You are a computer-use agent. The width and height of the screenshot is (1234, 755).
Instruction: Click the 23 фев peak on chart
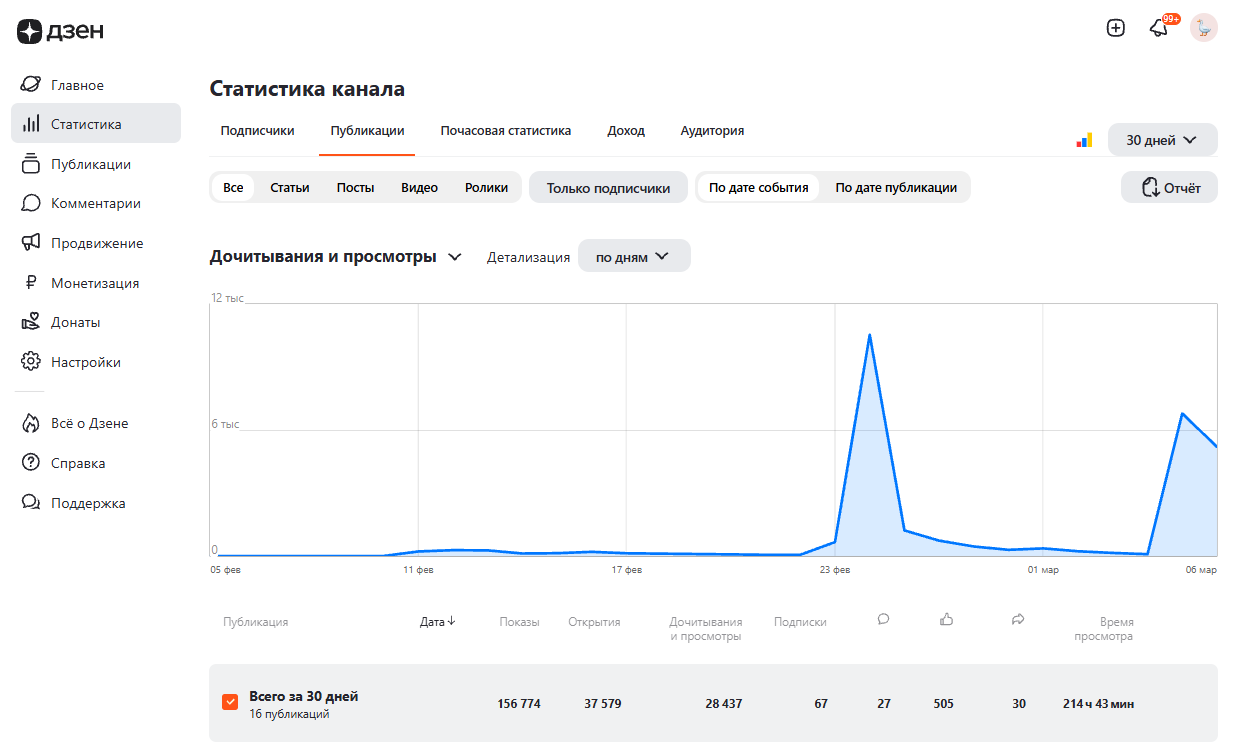[x=870, y=335]
